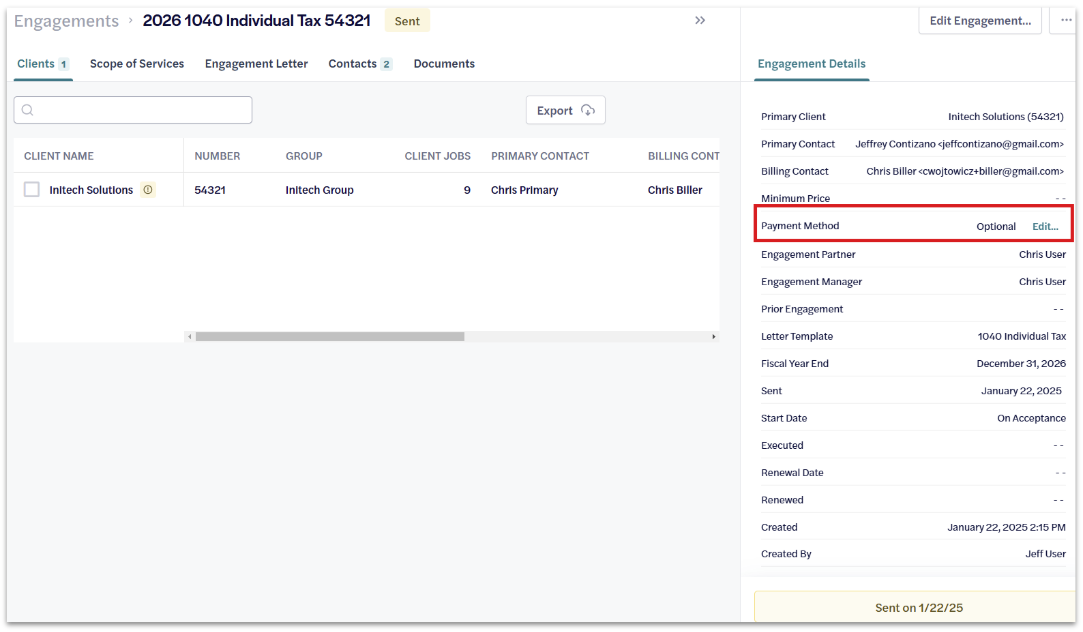
Task: Sort by the Group column header
Action: coord(304,156)
